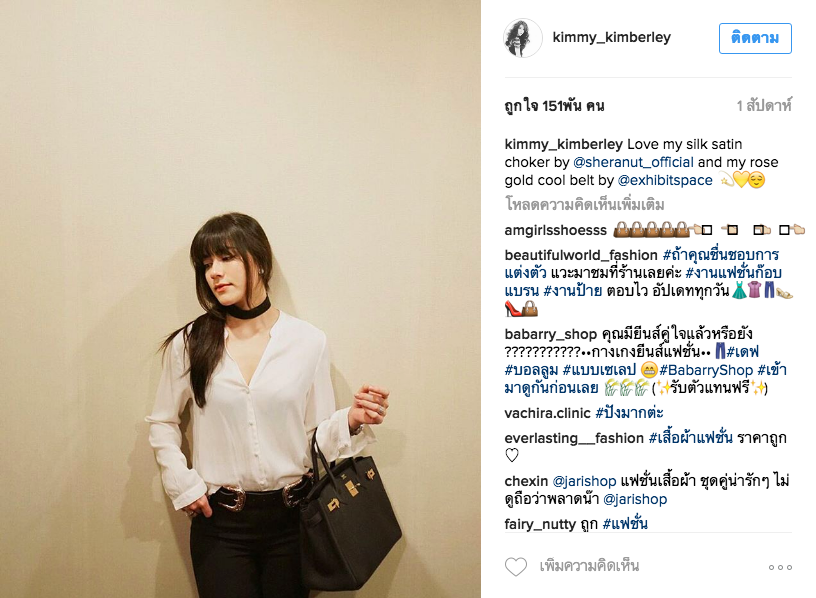This screenshot has width=816, height=598.
Task: Open kimmy_kimberley profile avatar
Action: pos(522,37)
